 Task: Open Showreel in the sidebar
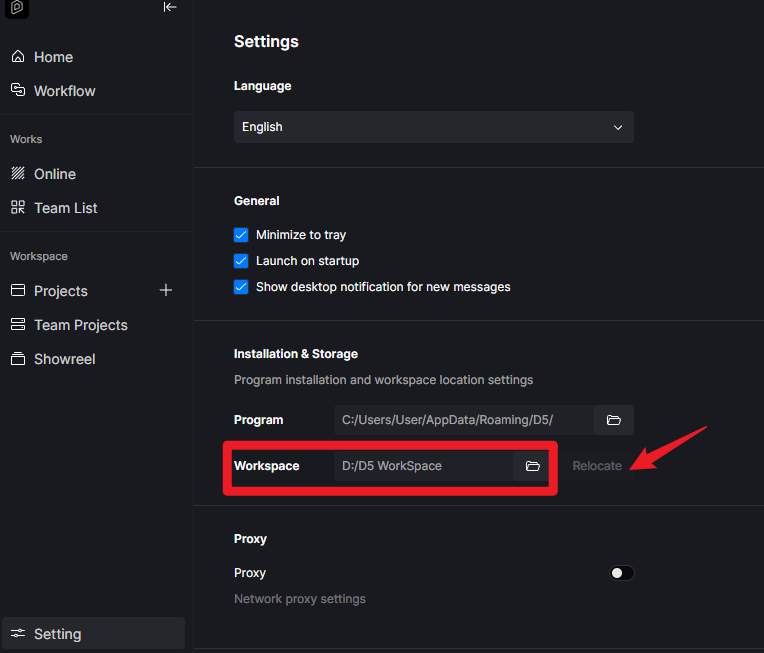[x=64, y=359]
